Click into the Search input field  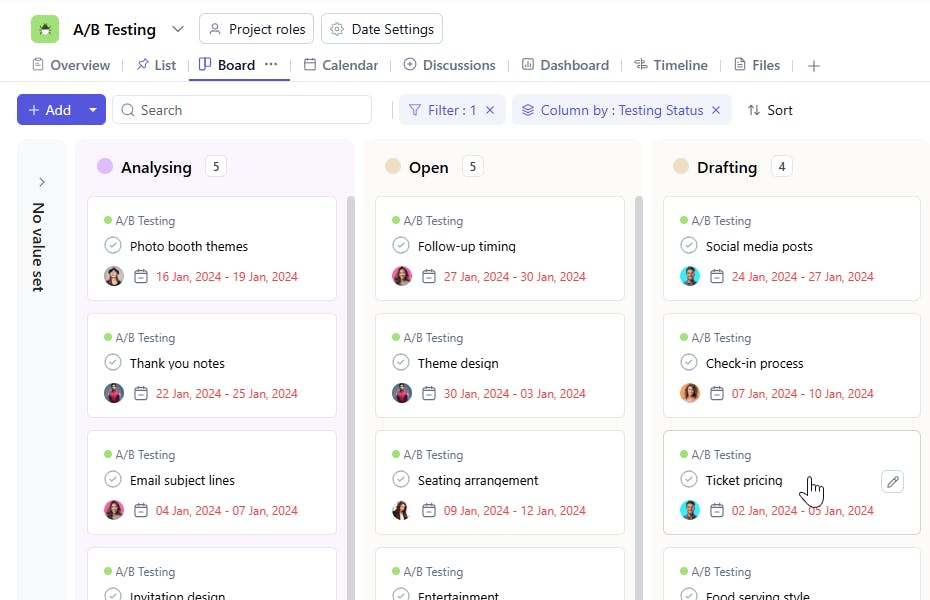(250, 110)
